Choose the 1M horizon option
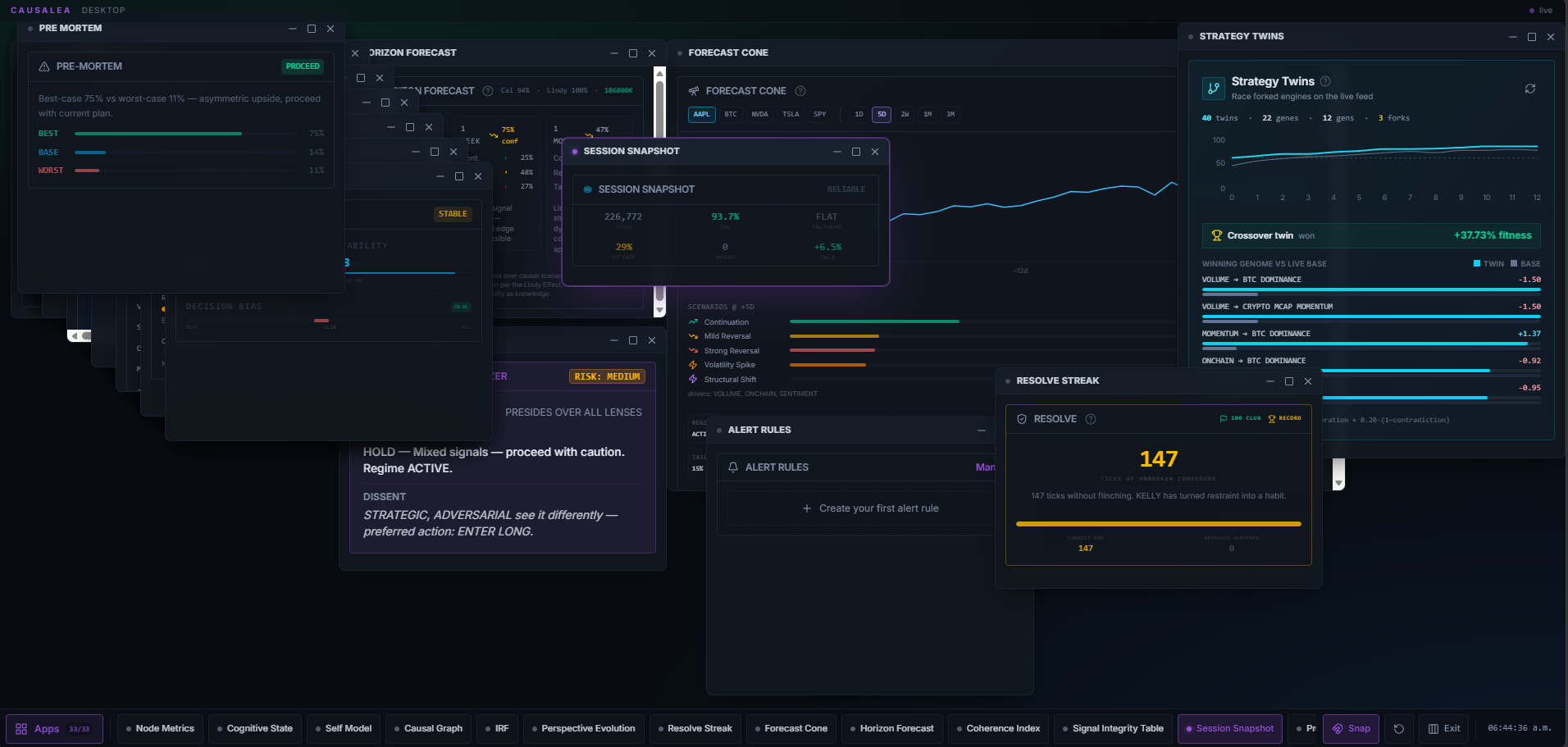 tap(928, 114)
